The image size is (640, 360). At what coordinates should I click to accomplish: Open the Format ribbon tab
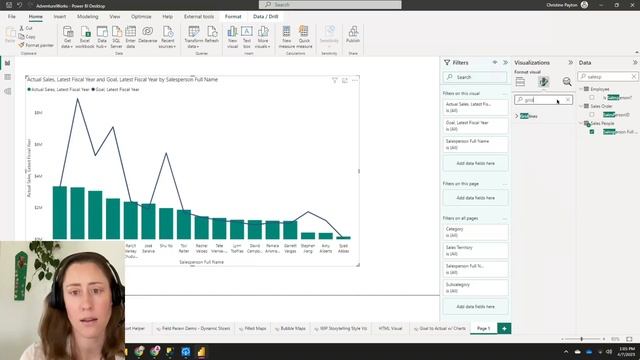233,16
